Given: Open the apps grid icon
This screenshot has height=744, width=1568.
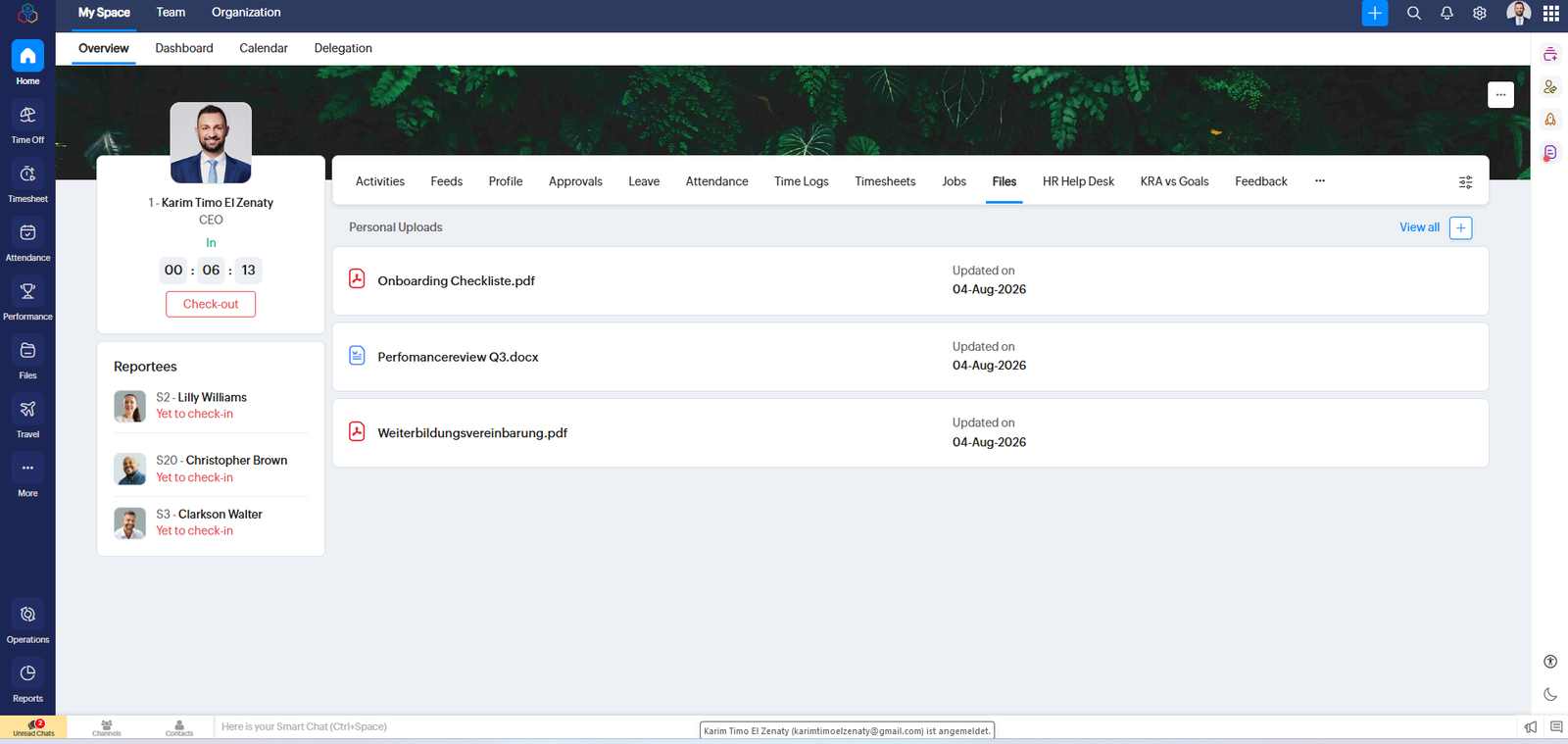Looking at the screenshot, I should coord(1550,13).
